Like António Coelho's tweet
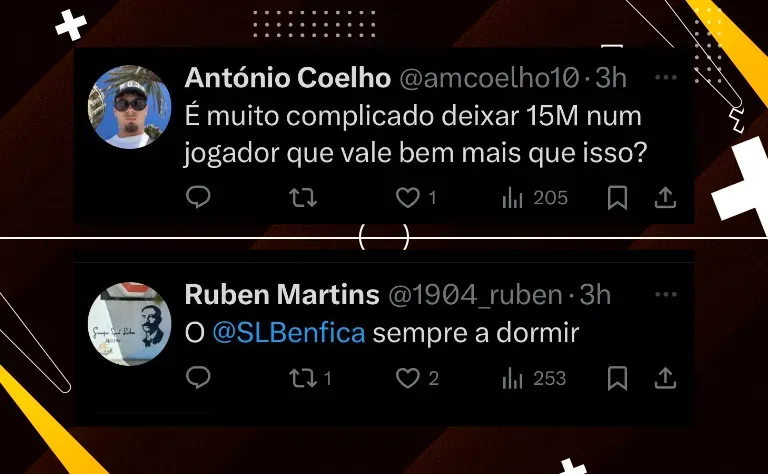The width and height of the screenshot is (768, 474). point(416,198)
